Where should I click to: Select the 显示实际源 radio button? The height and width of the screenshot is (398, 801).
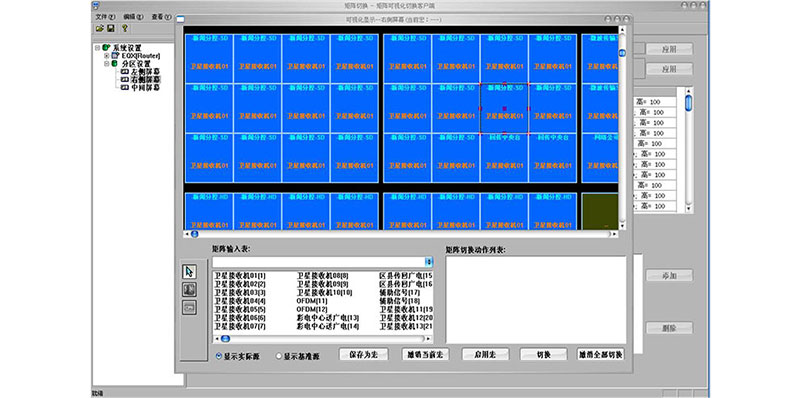click(x=220, y=356)
